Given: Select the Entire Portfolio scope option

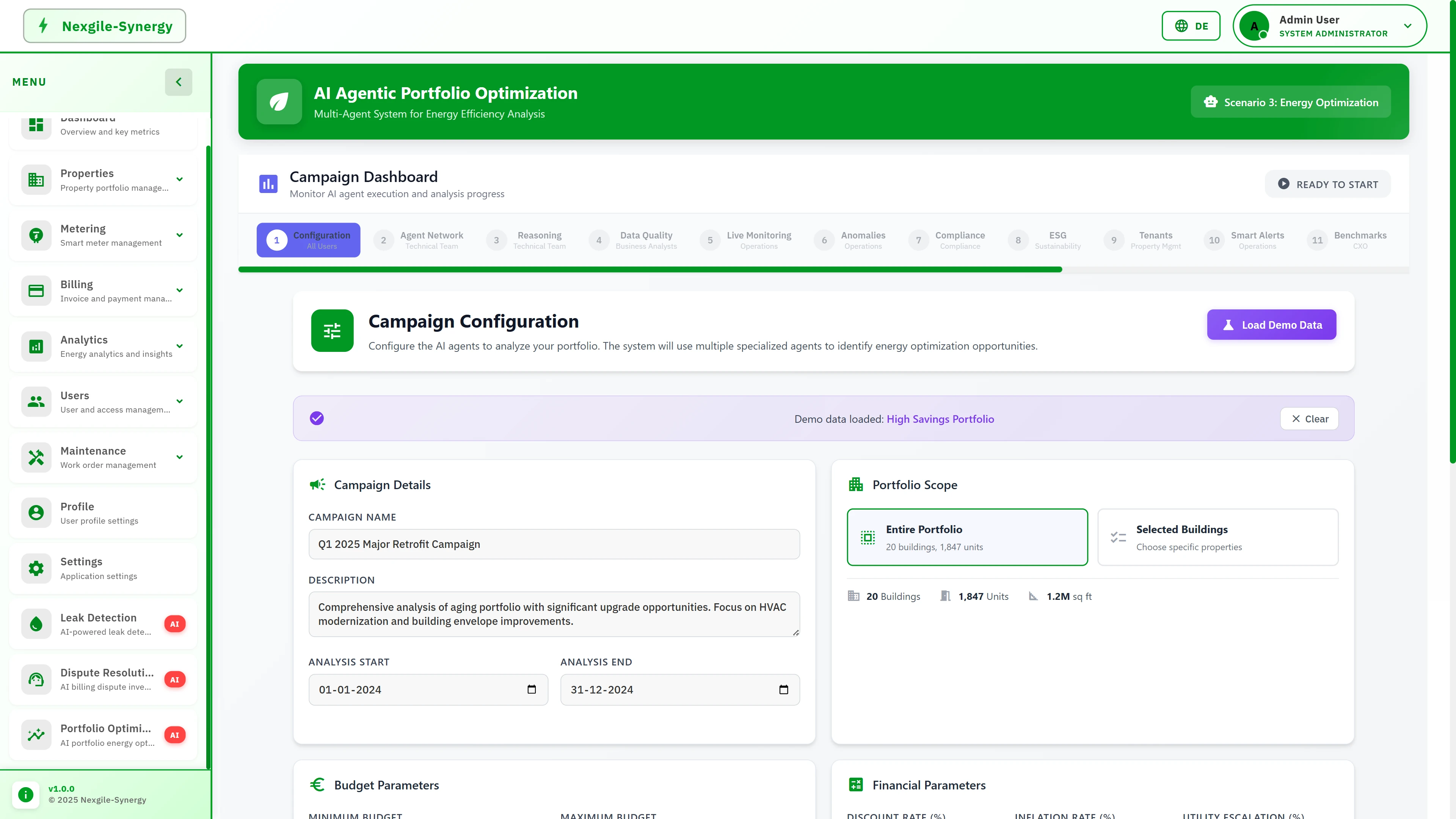Looking at the screenshot, I should tap(967, 537).
